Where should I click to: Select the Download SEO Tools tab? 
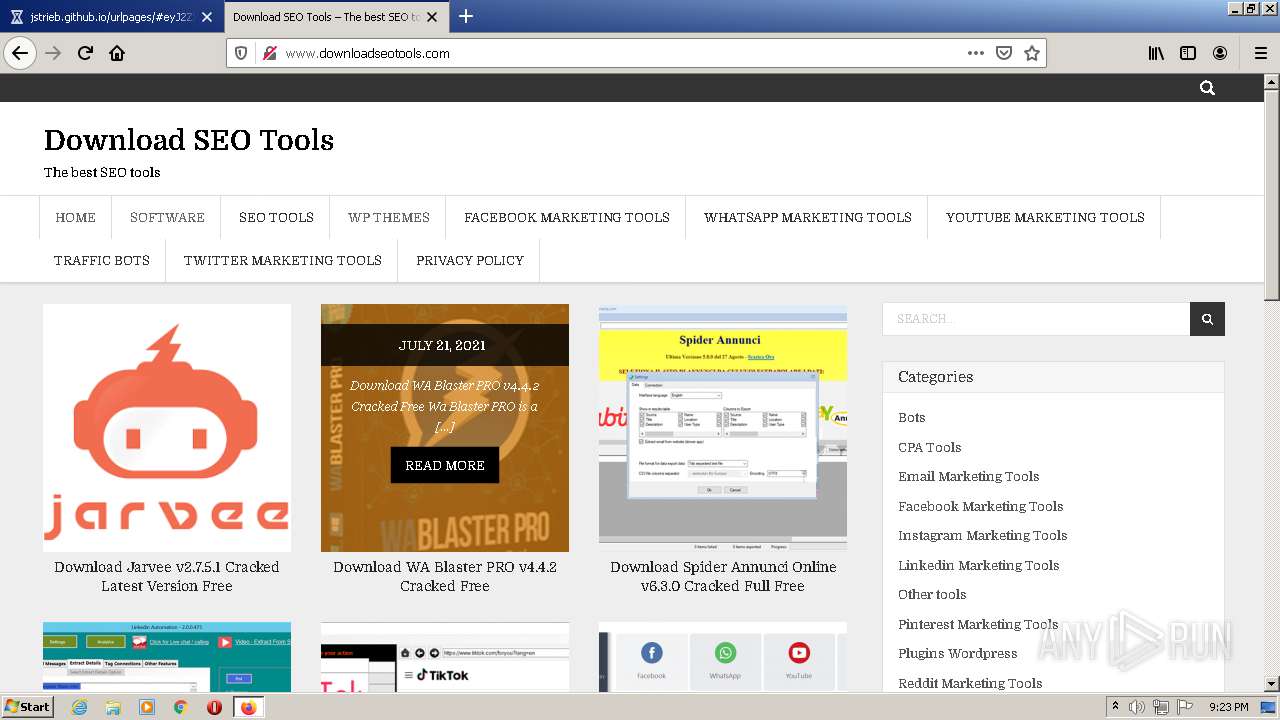click(335, 17)
